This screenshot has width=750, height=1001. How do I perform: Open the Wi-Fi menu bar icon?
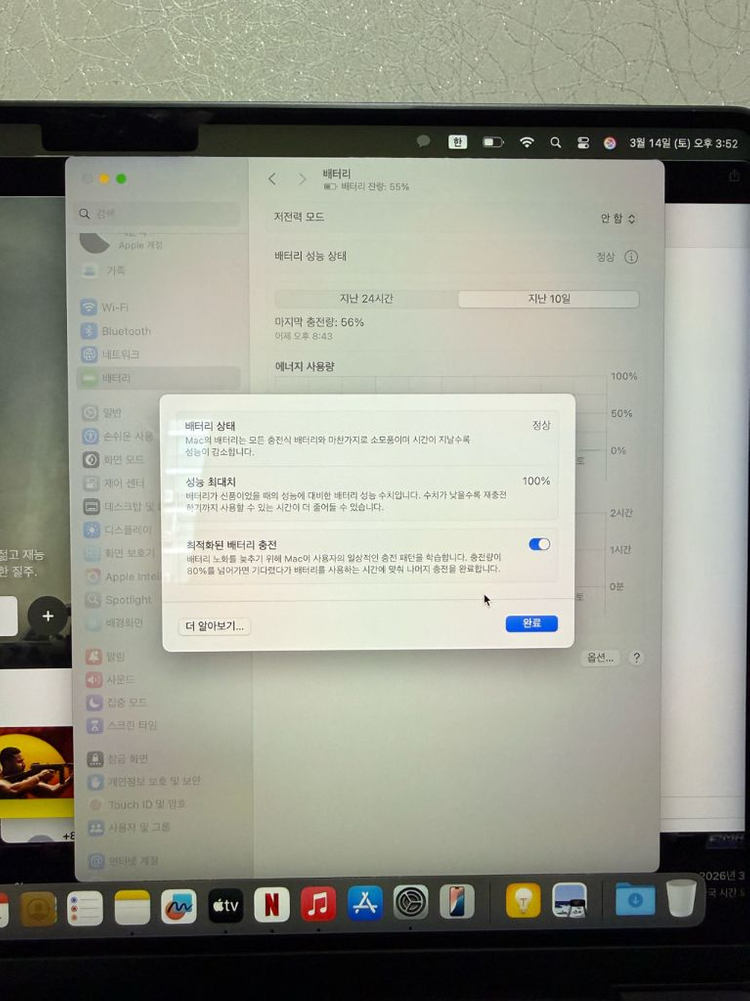(x=527, y=142)
